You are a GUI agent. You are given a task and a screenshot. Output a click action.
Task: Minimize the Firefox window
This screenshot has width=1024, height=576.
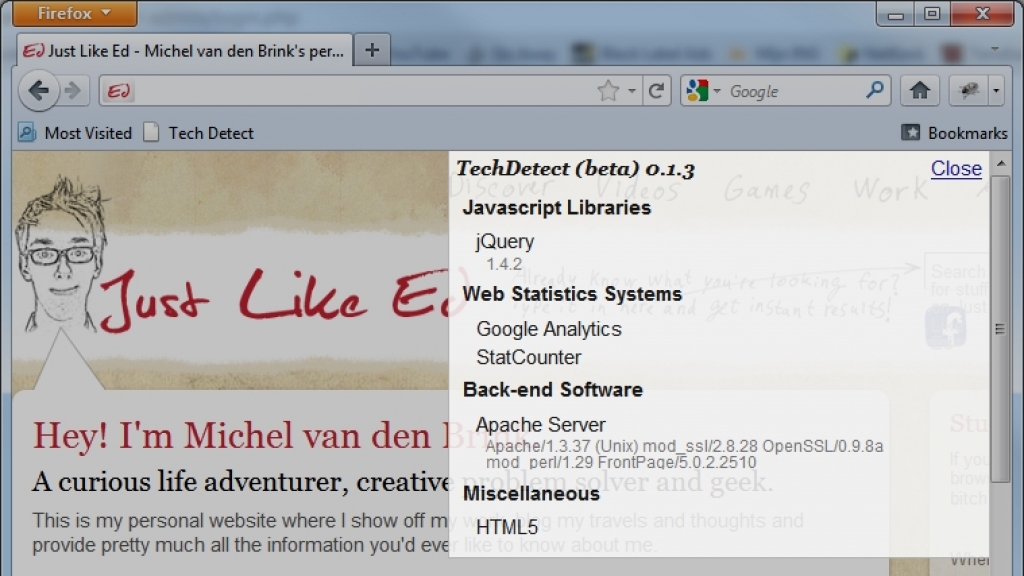[x=895, y=14]
